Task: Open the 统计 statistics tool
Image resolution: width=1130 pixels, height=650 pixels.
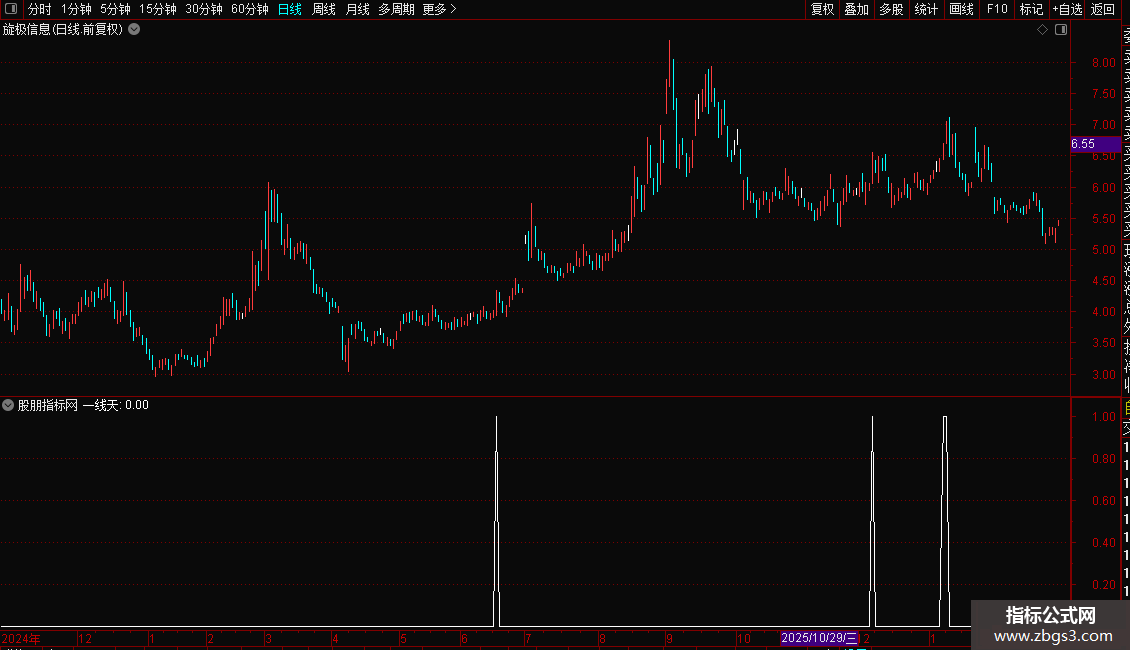Action: click(x=926, y=9)
